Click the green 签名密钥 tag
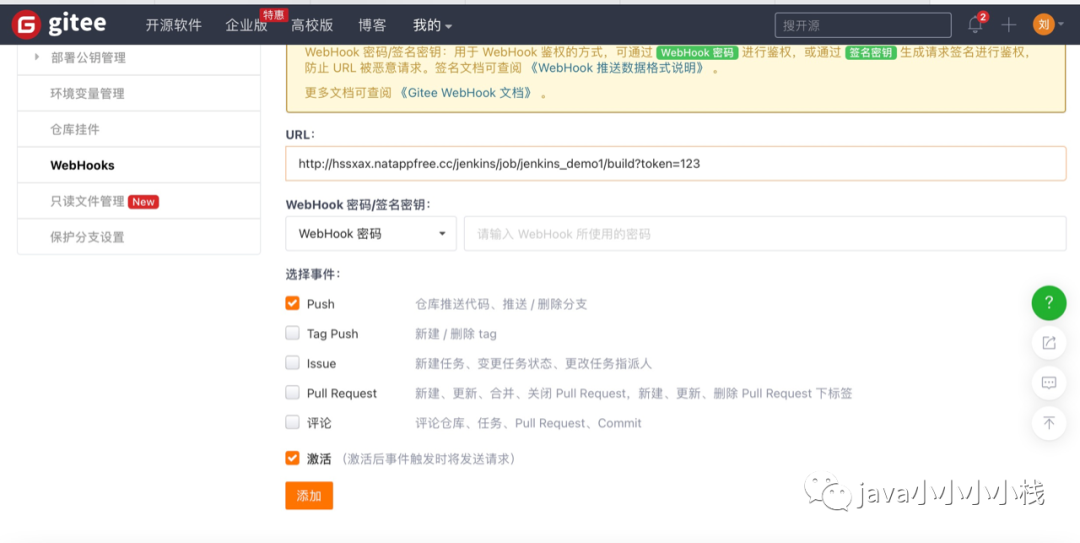The height and width of the screenshot is (543, 1080). 871,52
